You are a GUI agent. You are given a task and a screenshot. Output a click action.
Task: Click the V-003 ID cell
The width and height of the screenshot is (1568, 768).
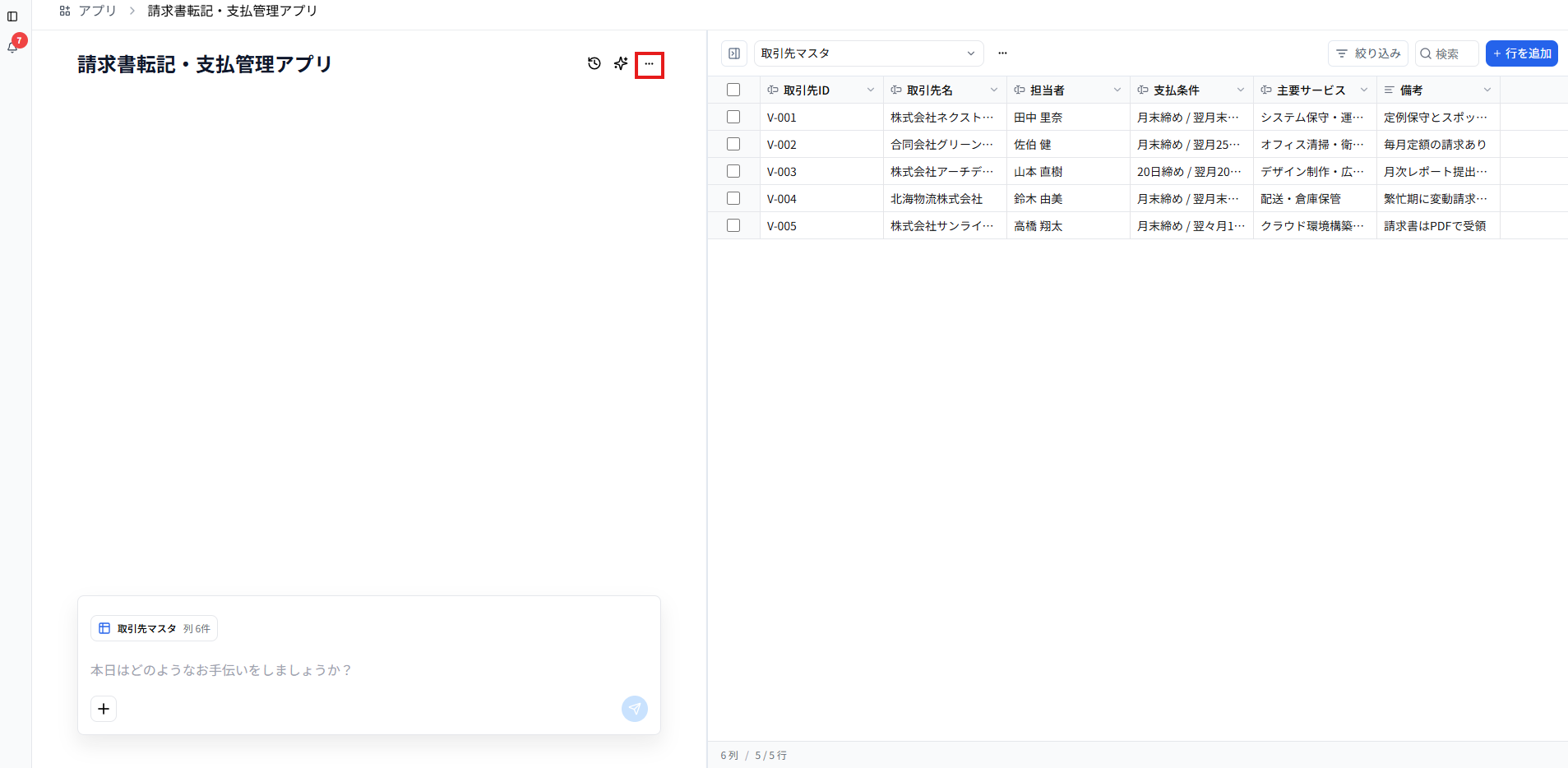(821, 172)
